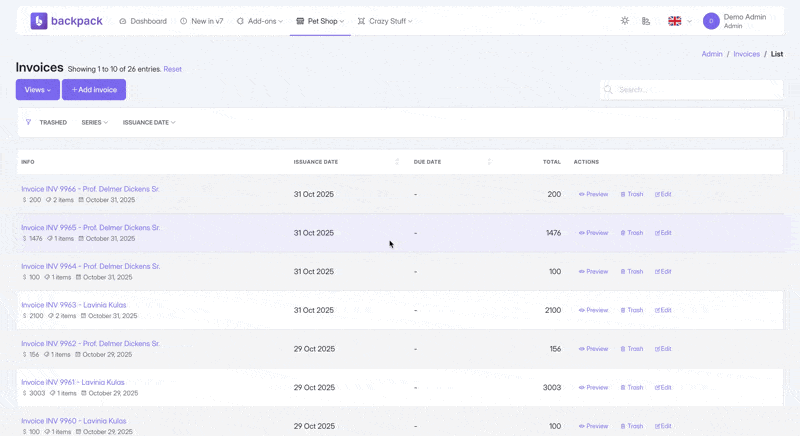Toggle the light/dark theme sun icon
Image resolution: width=800 pixels, height=436 pixels.
pyautogui.click(x=624, y=21)
